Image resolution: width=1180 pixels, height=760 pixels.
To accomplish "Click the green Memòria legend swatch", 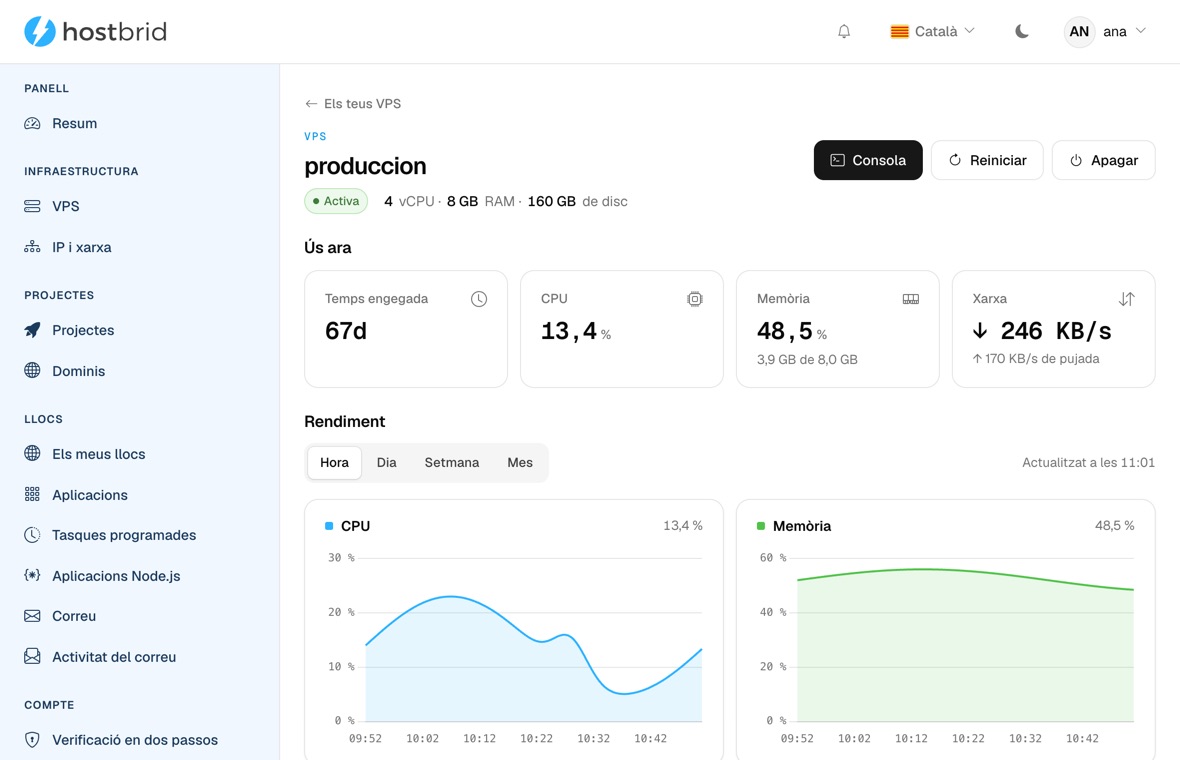I will point(761,526).
